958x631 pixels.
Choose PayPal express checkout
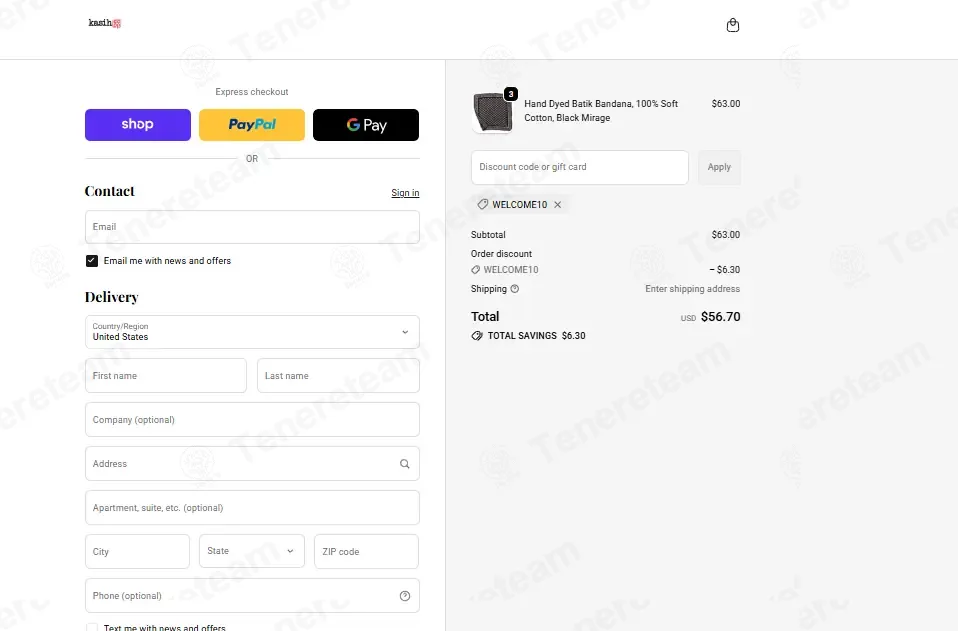click(252, 125)
